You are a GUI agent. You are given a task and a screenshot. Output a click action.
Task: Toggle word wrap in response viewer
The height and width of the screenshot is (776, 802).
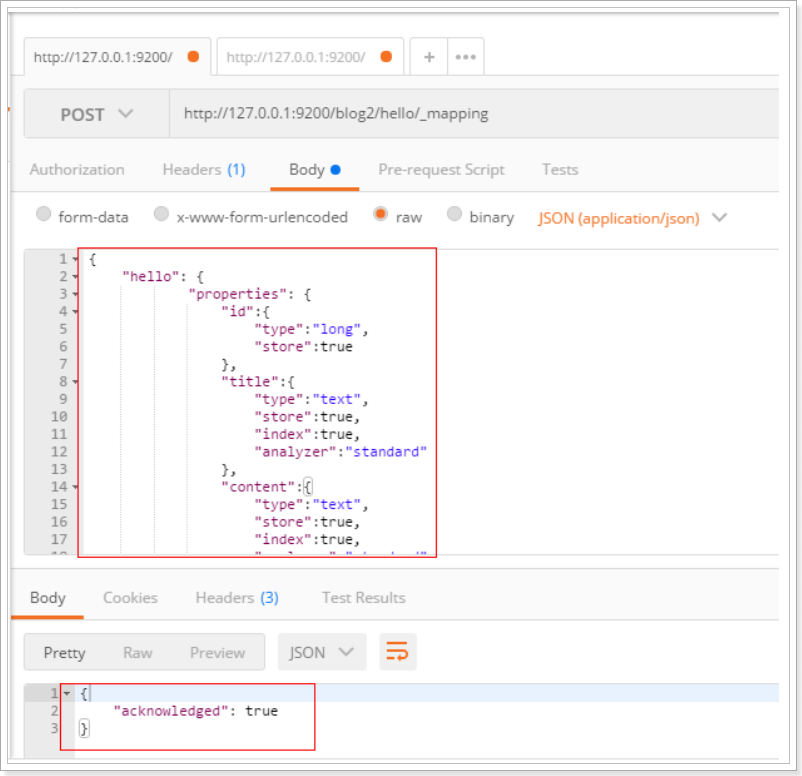pos(397,651)
